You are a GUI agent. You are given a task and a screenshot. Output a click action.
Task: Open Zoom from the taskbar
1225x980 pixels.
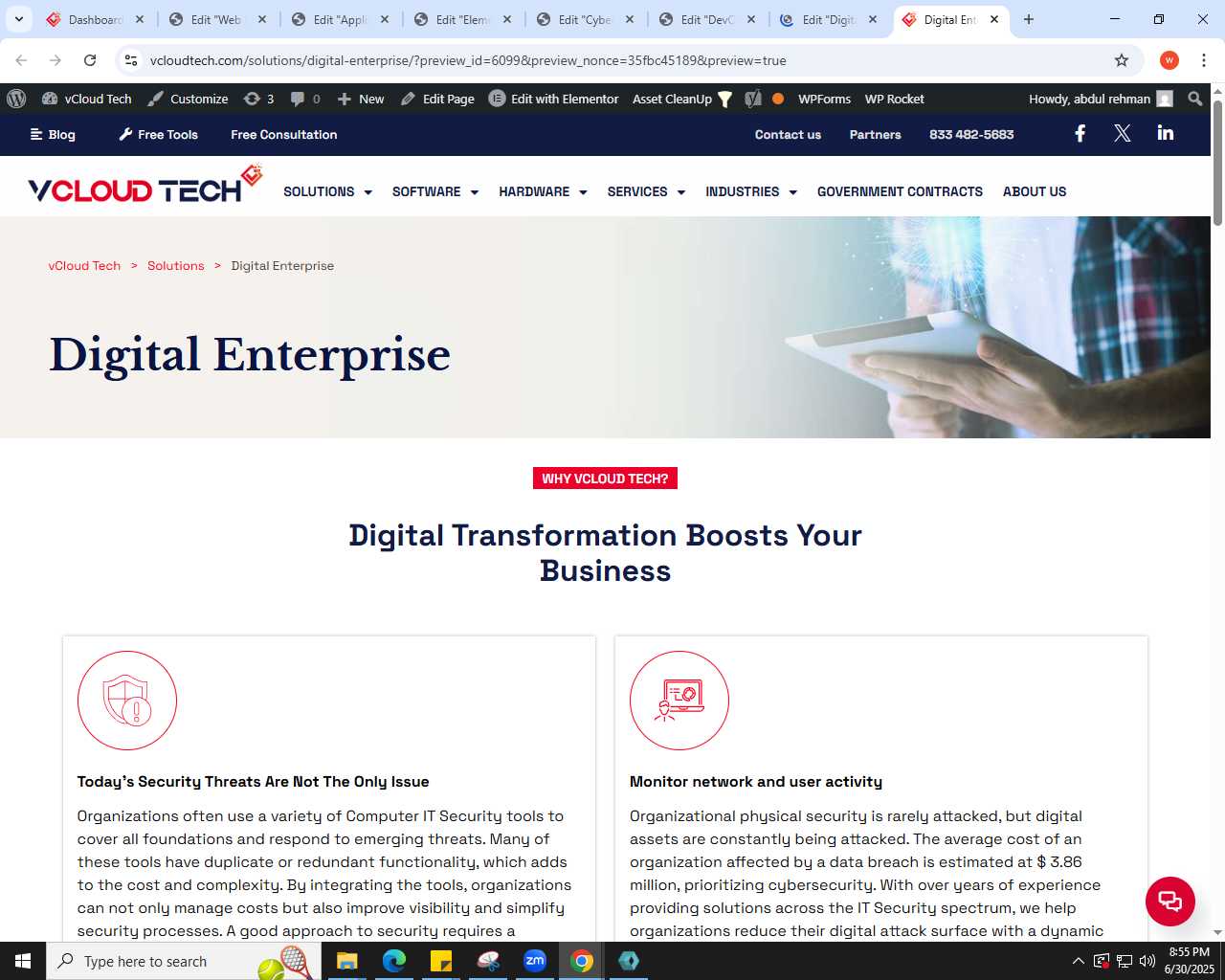[x=534, y=961]
